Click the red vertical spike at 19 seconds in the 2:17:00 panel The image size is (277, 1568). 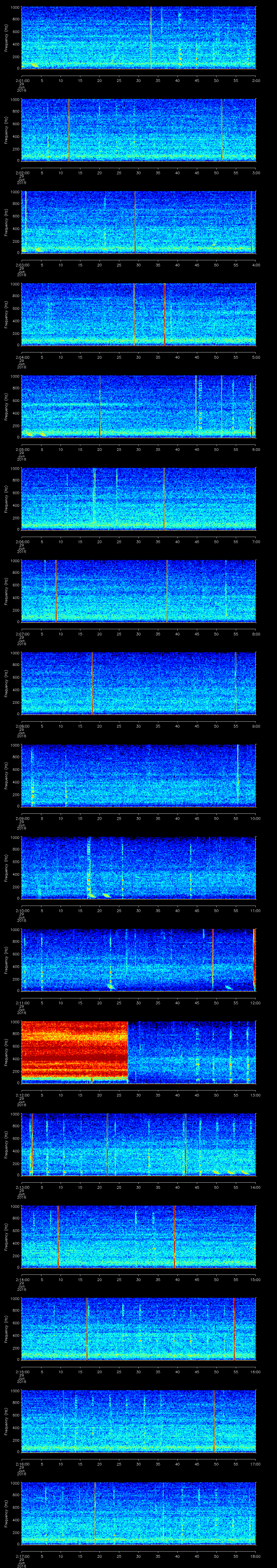[95, 1514]
